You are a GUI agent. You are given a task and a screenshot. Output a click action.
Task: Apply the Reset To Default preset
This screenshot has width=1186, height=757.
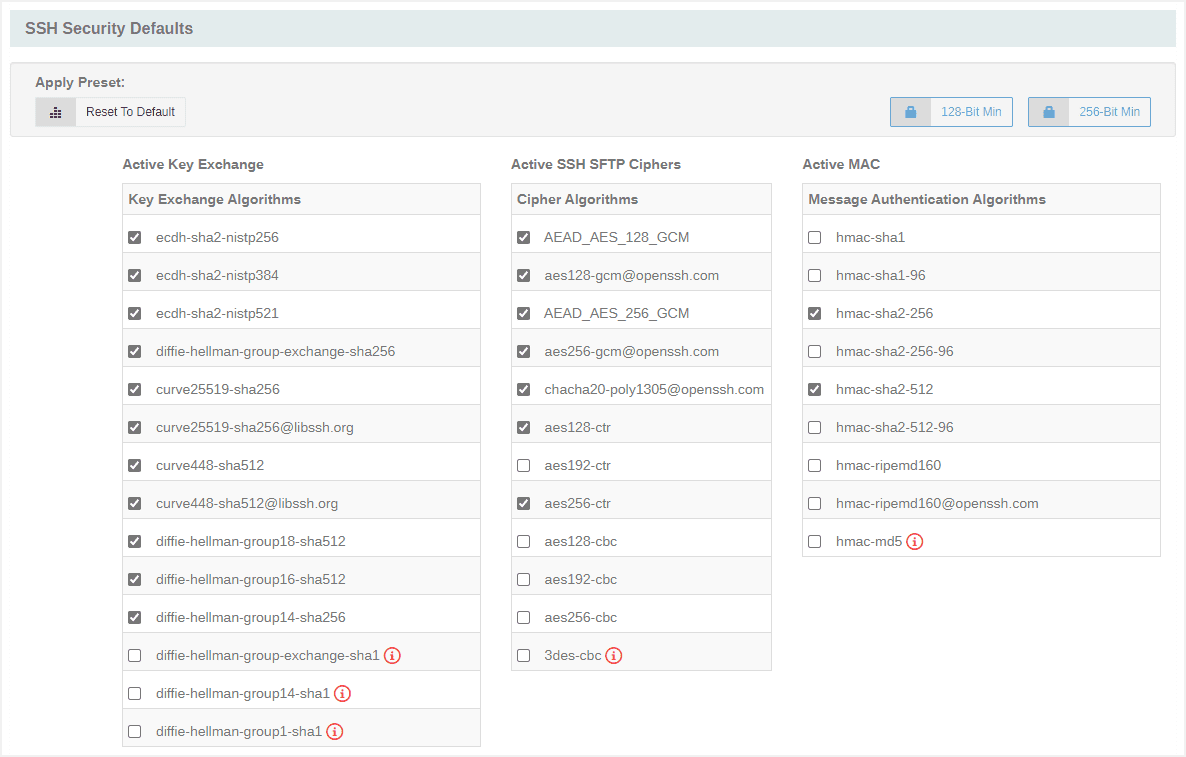(130, 111)
